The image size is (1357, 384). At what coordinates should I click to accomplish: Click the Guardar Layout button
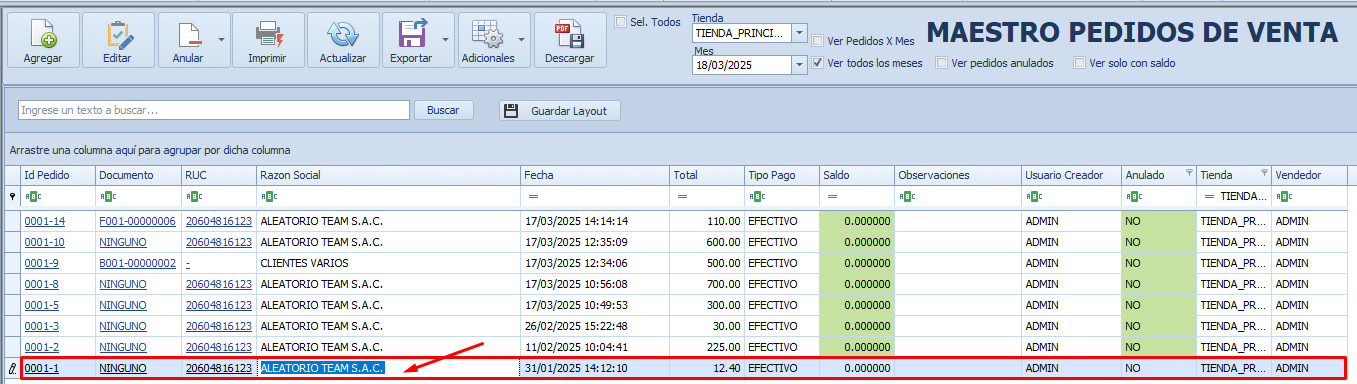560,110
